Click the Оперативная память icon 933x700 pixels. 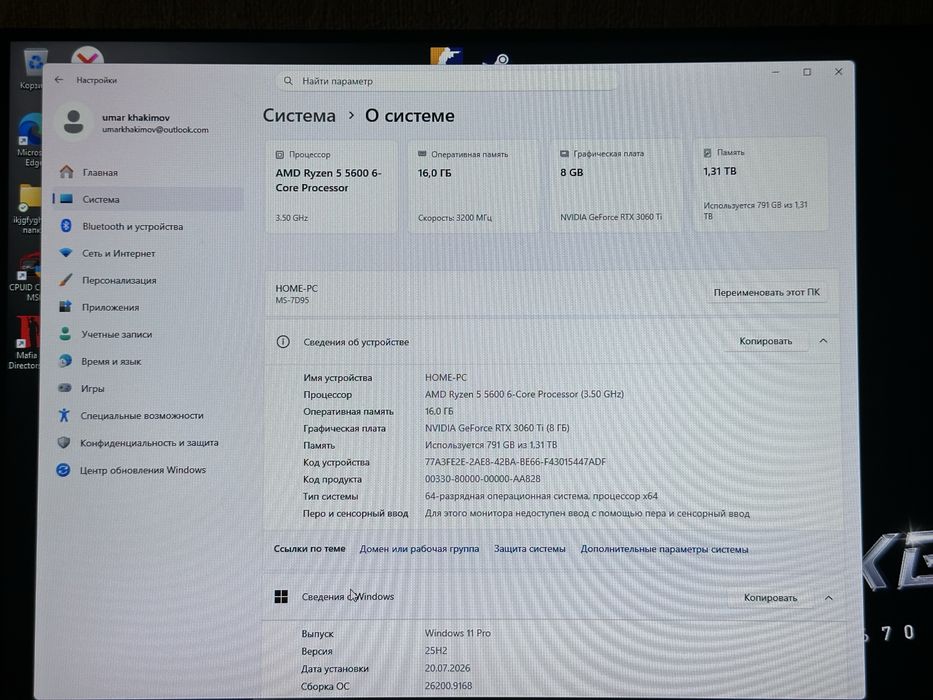422,154
